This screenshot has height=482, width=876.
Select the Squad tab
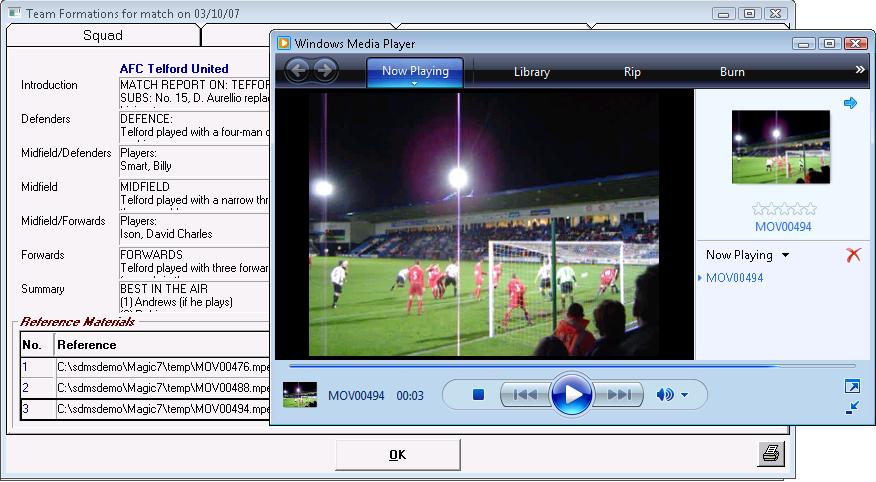tap(103, 35)
